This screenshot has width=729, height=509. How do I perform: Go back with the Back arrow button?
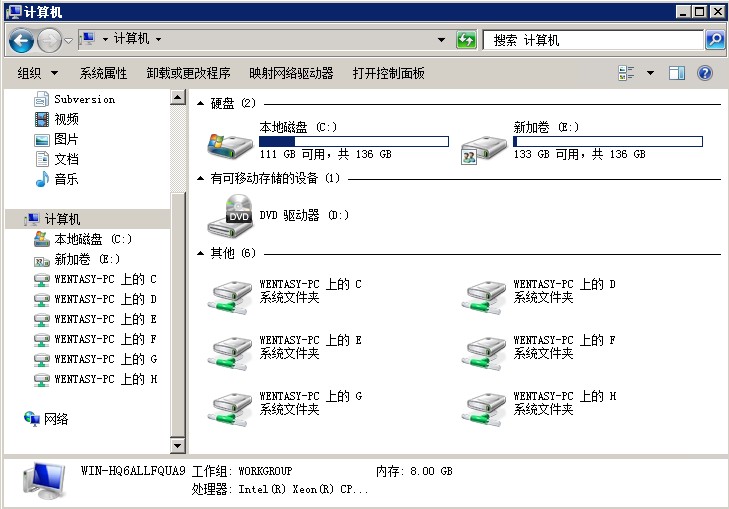[21, 40]
